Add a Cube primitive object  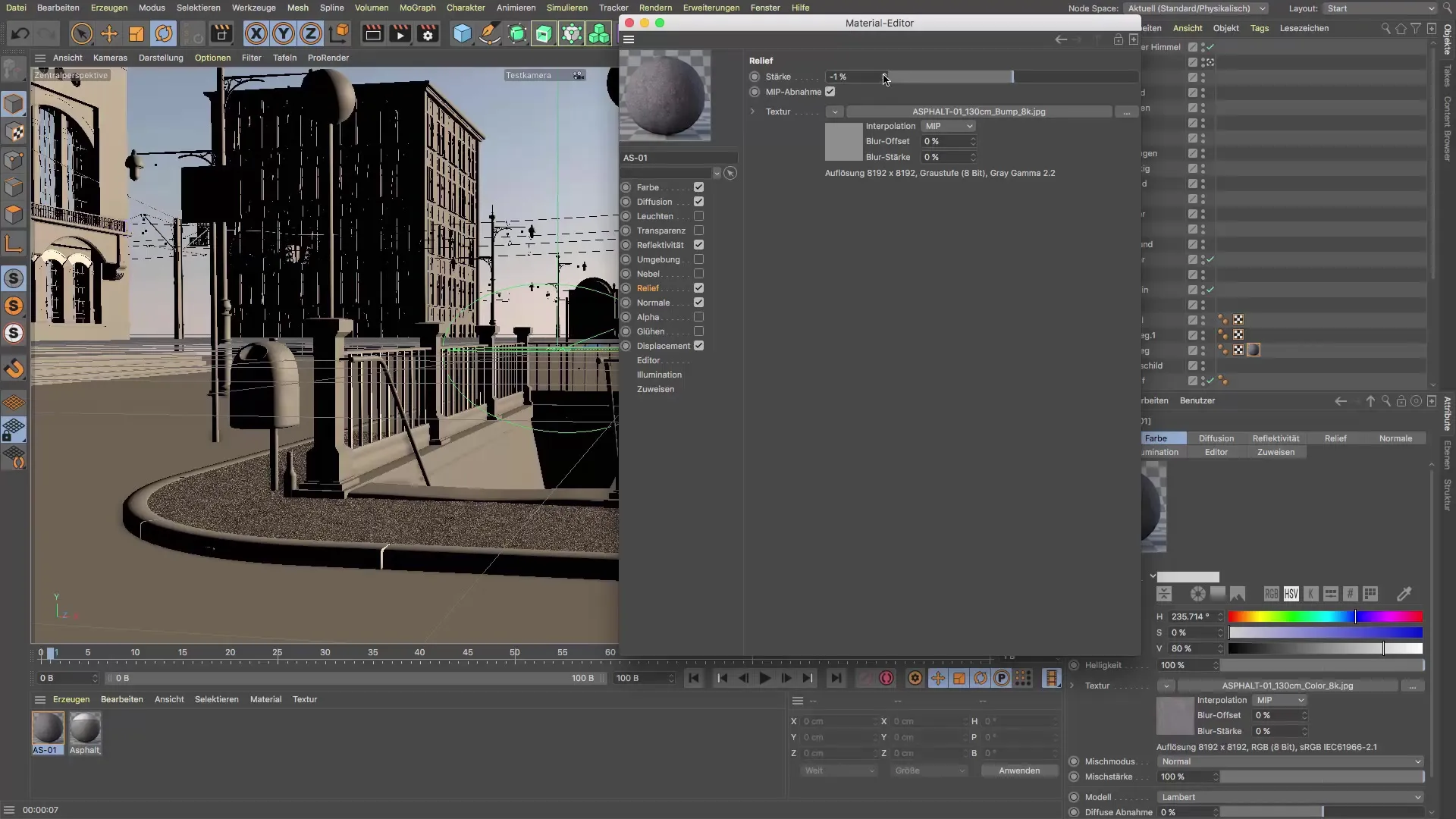(x=463, y=33)
